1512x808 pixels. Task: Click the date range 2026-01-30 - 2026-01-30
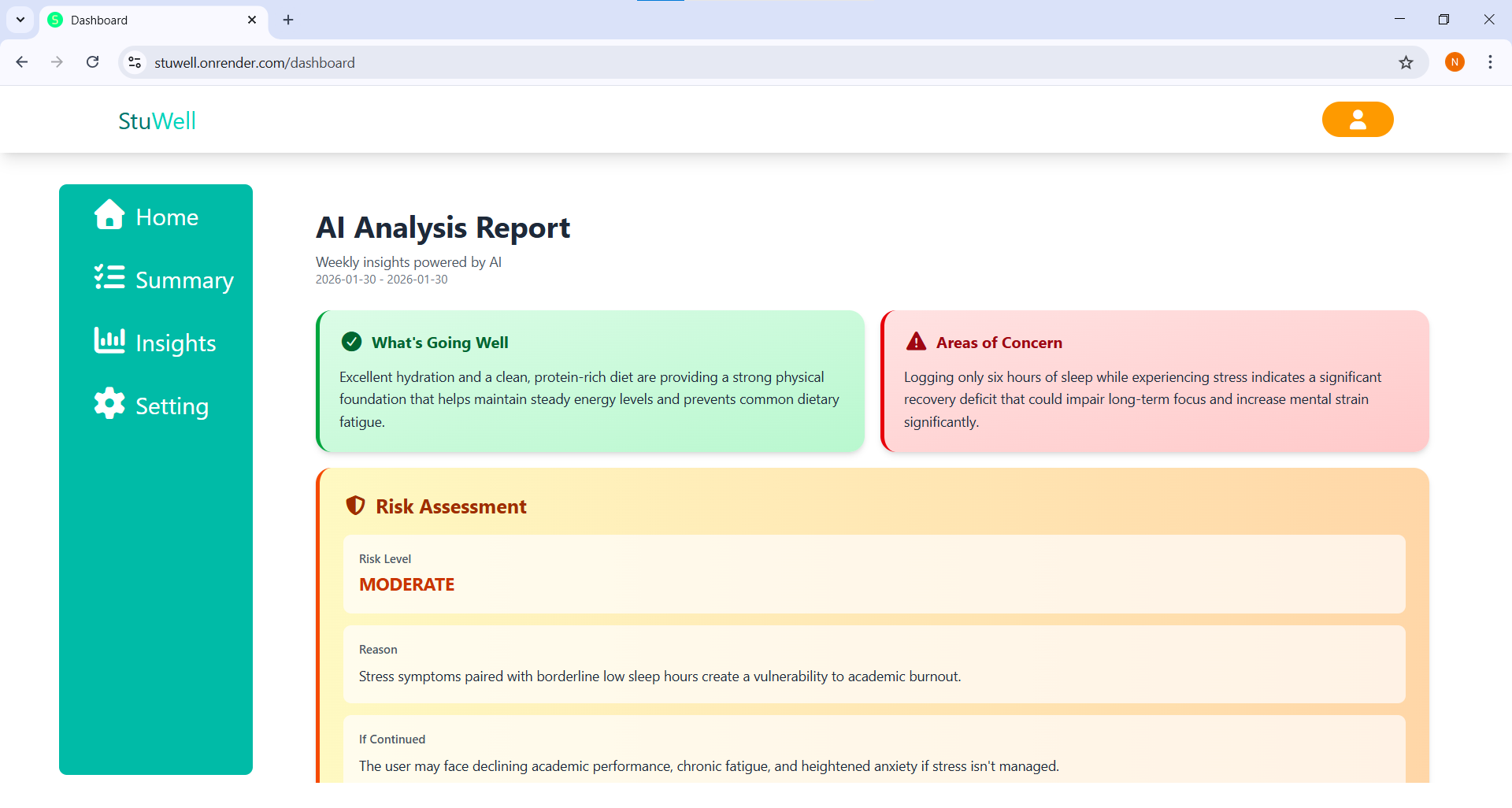[382, 280]
